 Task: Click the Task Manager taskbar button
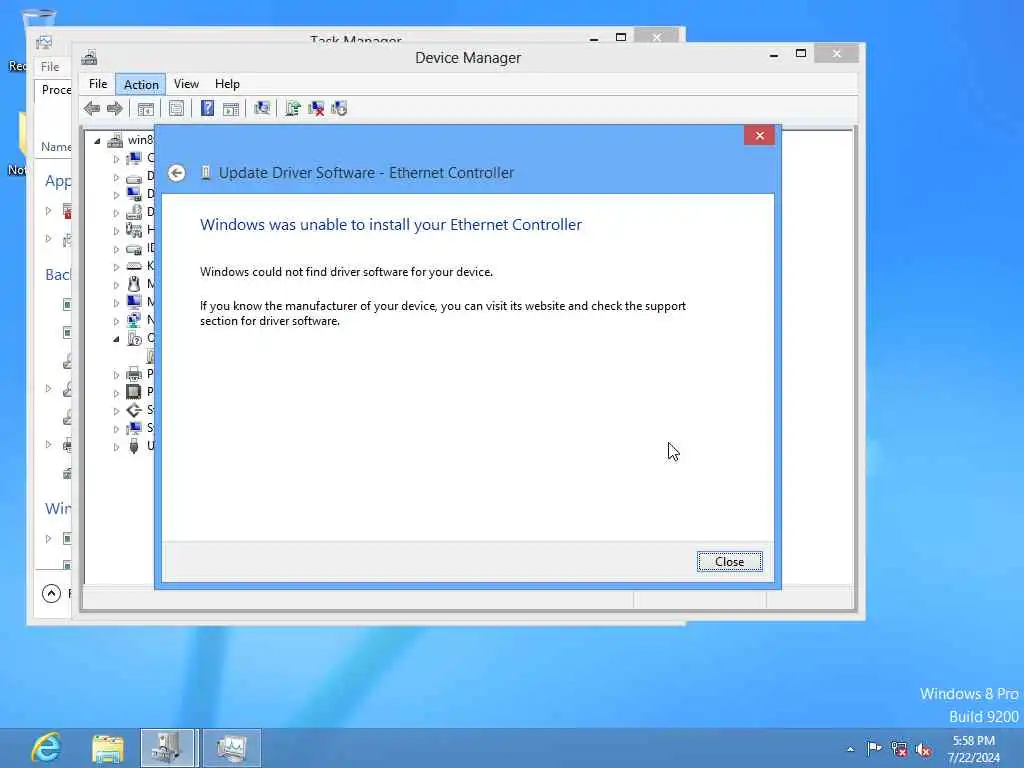coord(231,748)
